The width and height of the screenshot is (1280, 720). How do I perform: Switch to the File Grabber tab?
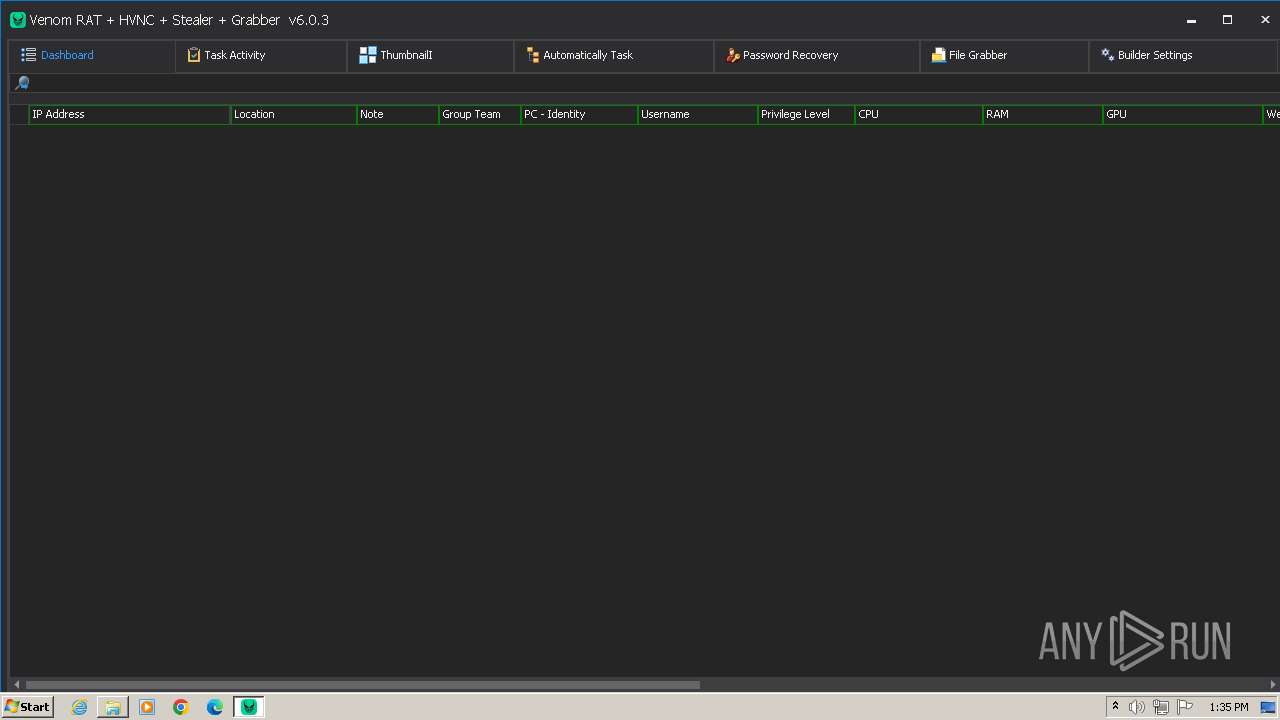(x=1004, y=55)
